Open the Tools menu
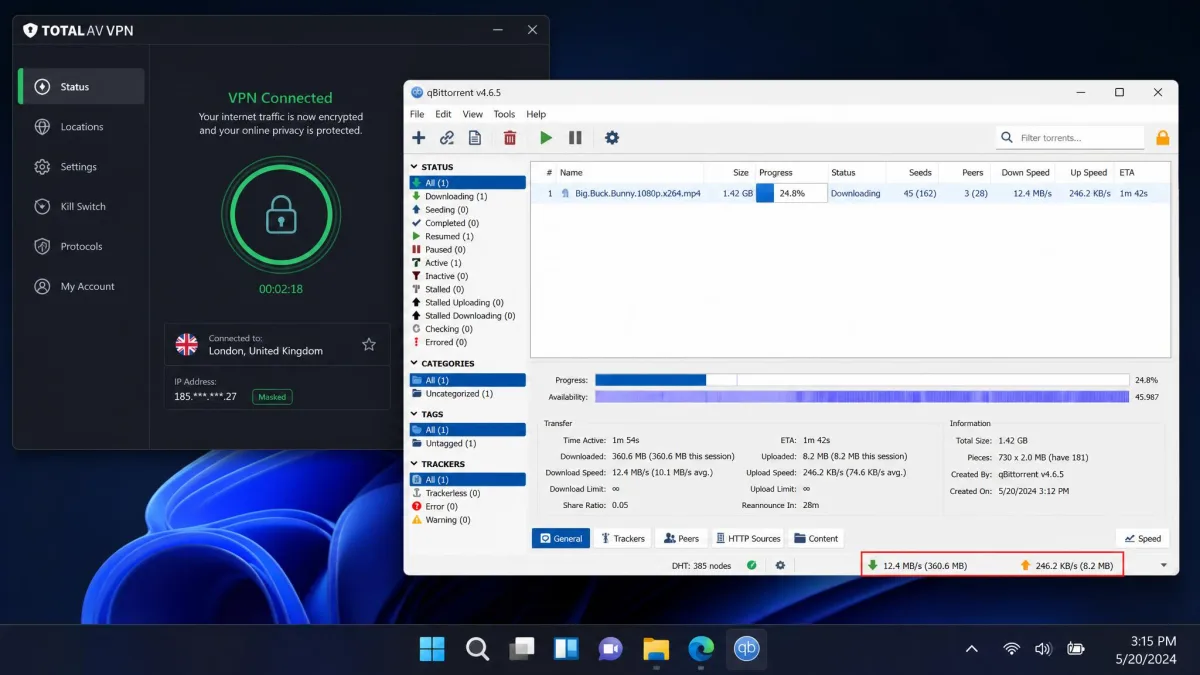Viewport: 1200px width, 675px height. (x=504, y=114)
